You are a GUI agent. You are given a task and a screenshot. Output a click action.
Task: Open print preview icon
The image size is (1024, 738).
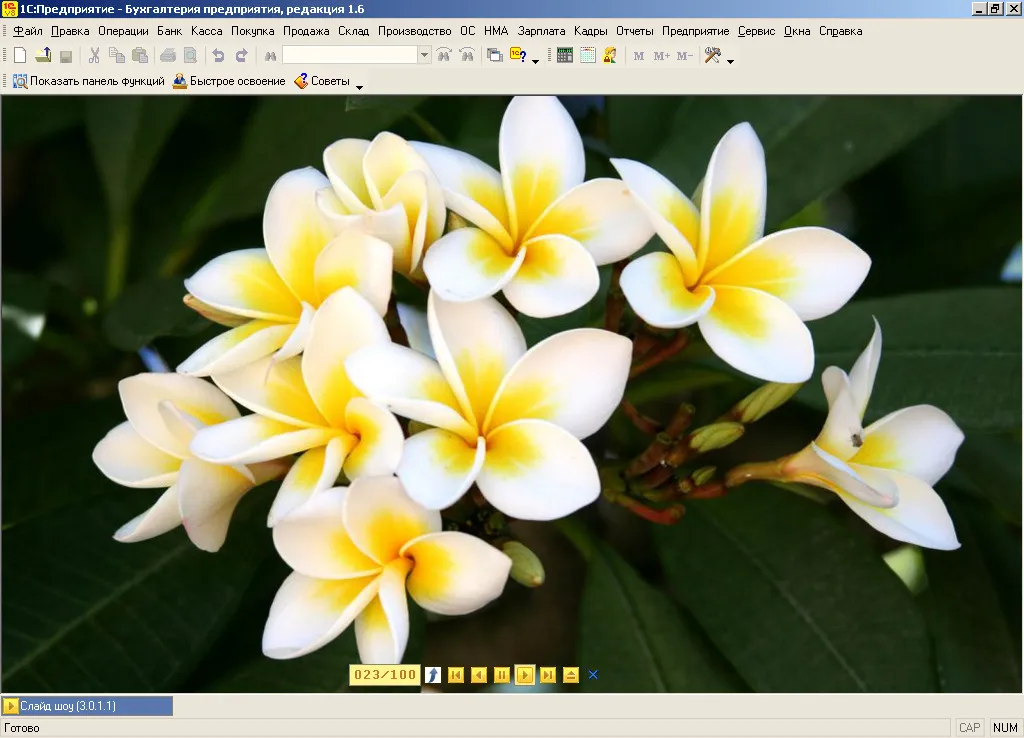[190, 56]
